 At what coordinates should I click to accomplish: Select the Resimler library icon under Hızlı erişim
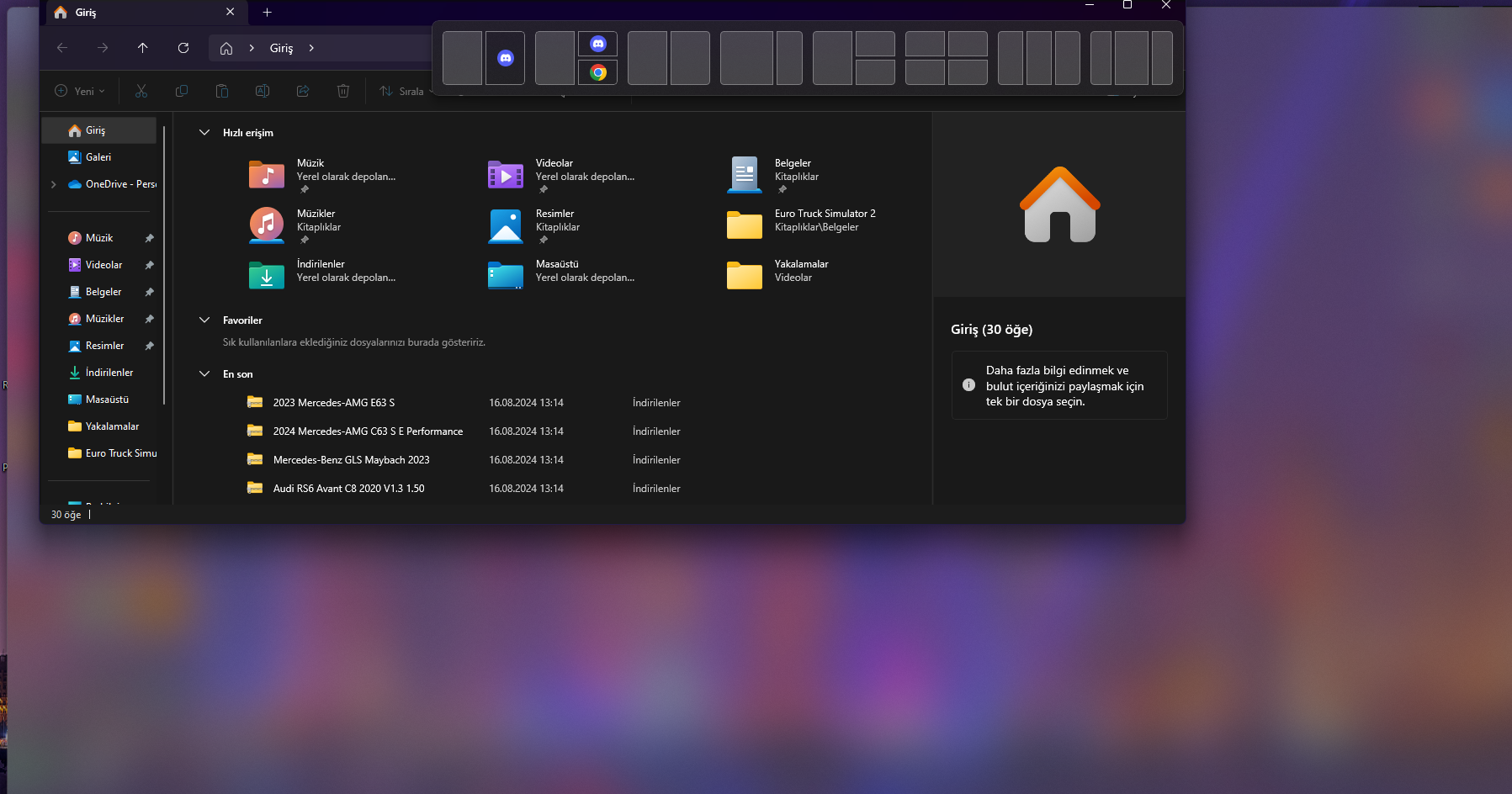pyautogui.click(x=506, y=225)
